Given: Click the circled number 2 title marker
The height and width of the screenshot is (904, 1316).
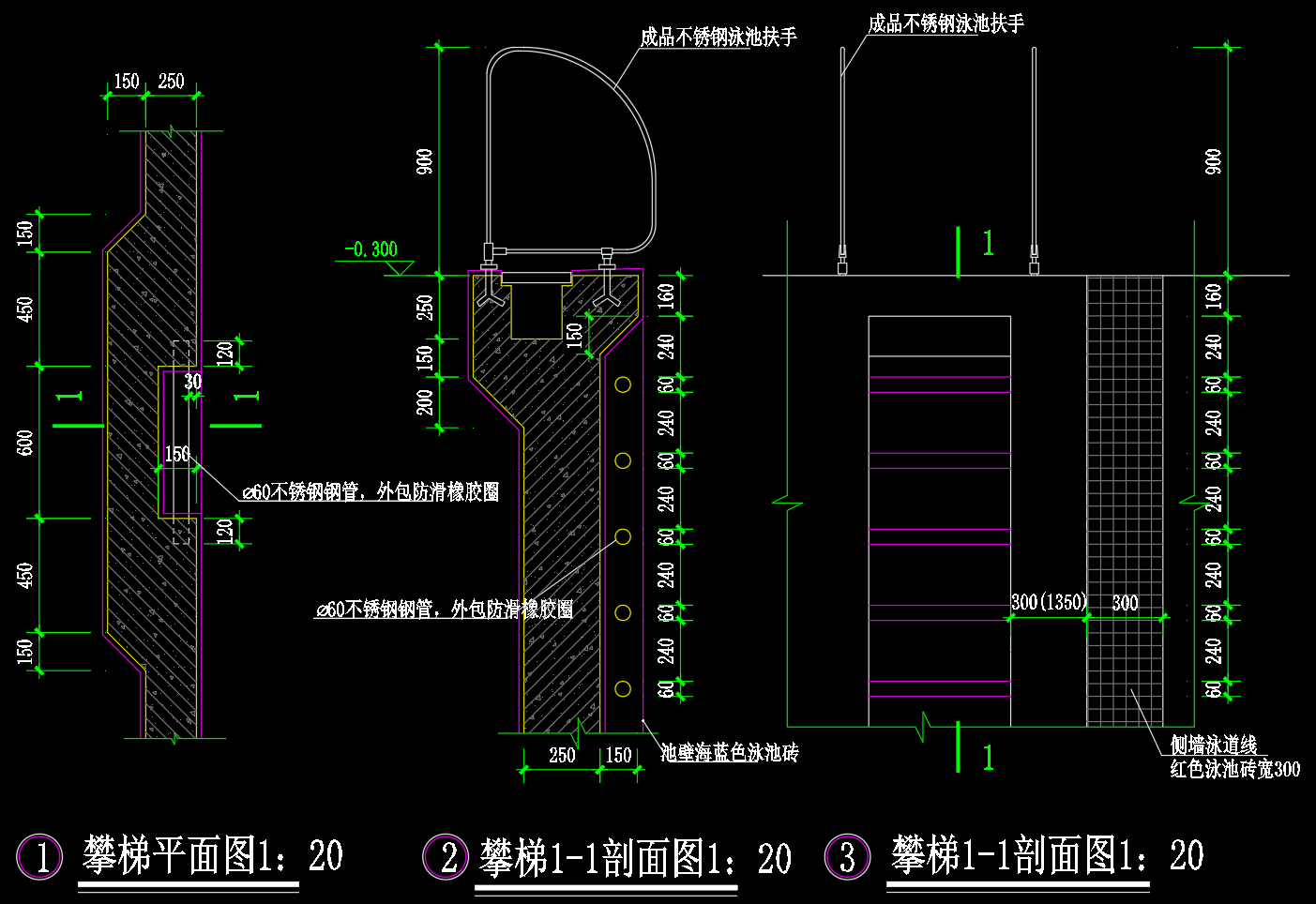Looking at the screenshot, I should click(x=446, y=857).
